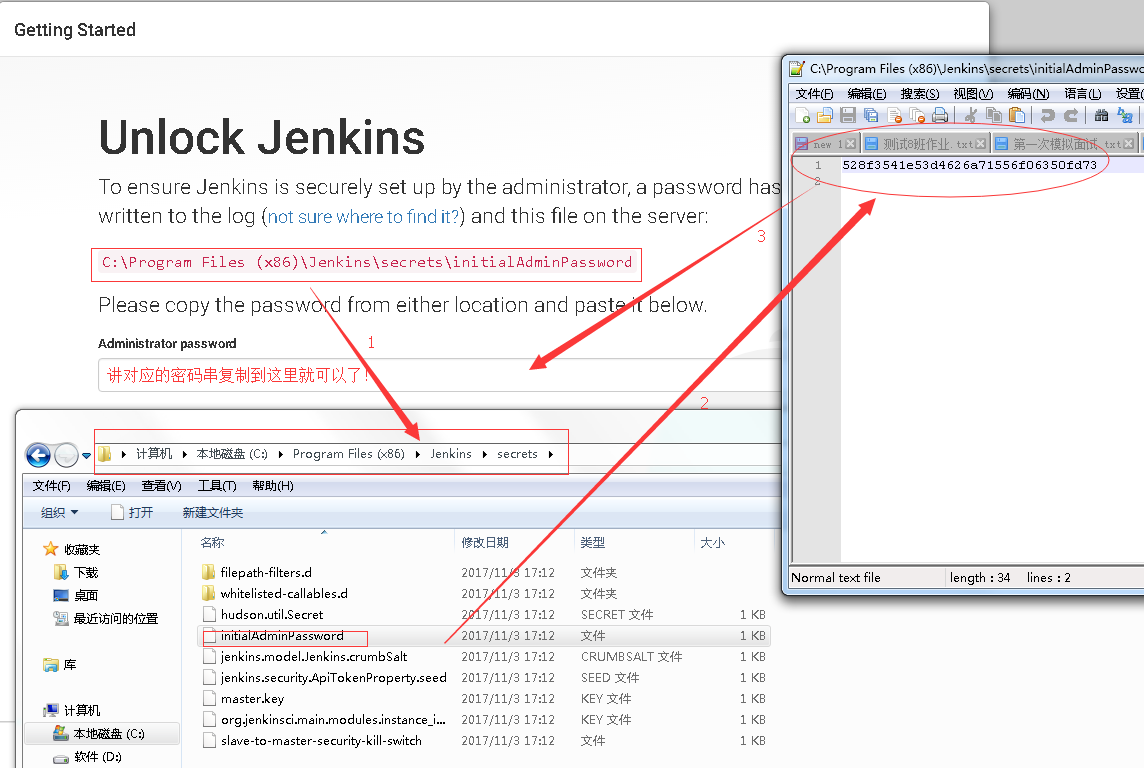Click the Administrator password input field
The height and width of the screenshot is (768, 1144).
click(x=440, y=375)
